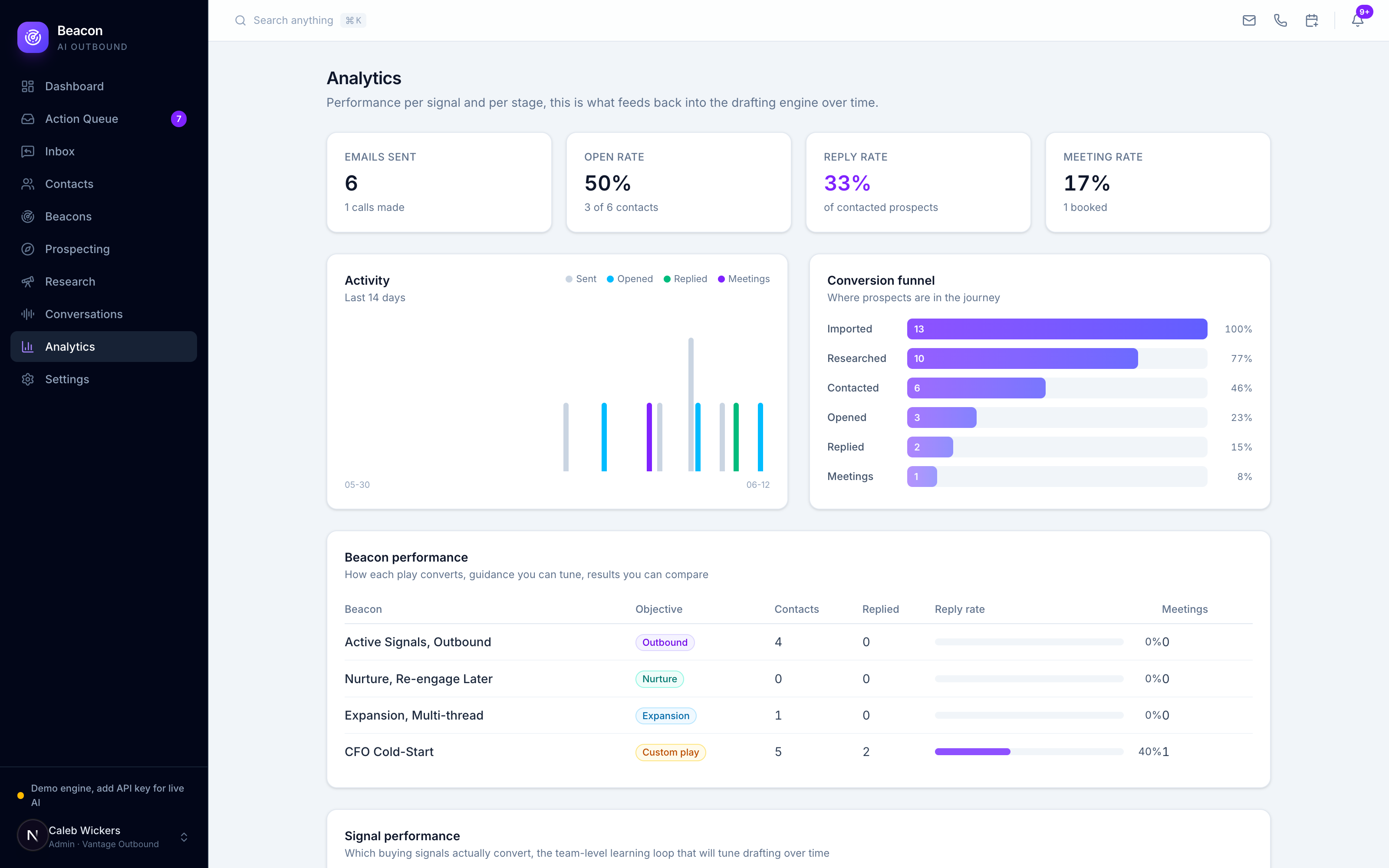Navigate to Contacts
This screenshot has width=1389, height=868.
103,184
